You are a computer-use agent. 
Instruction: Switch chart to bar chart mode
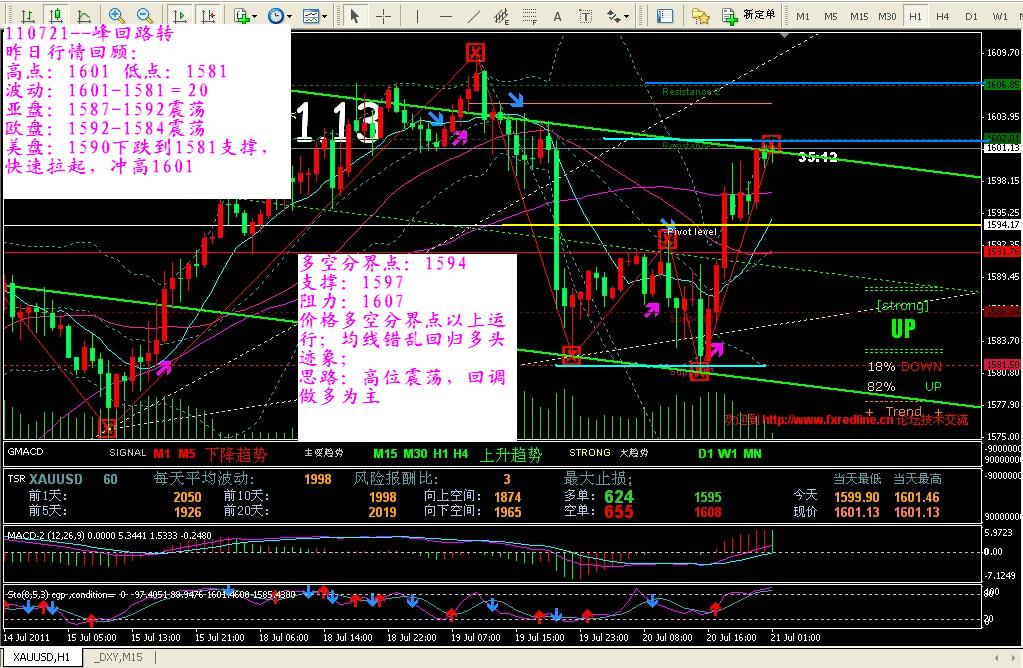tap(27, 16)
